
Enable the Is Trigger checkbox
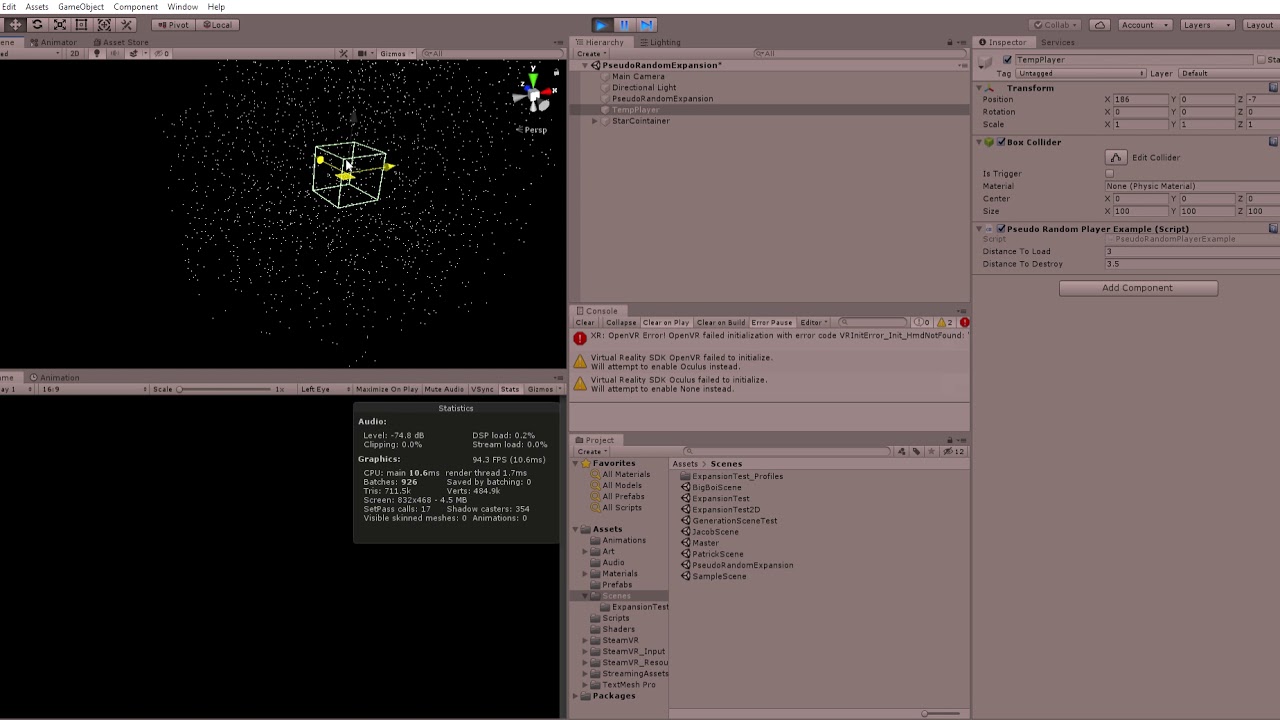1109,173
